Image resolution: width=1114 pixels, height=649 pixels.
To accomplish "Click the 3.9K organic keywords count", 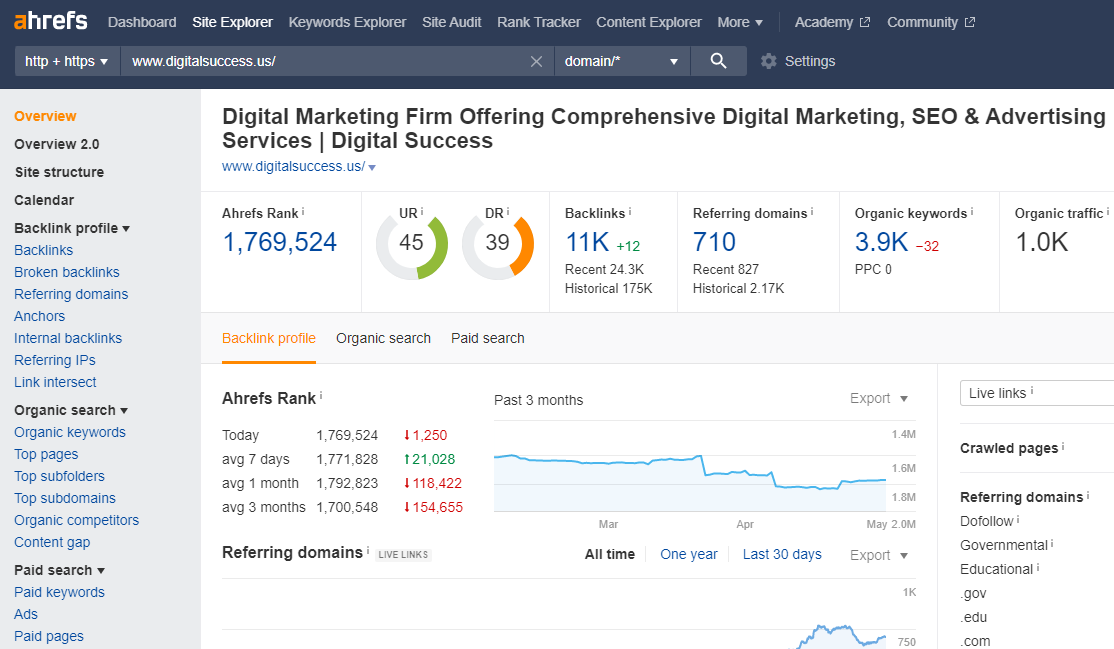I will click(x=881, y=242).
